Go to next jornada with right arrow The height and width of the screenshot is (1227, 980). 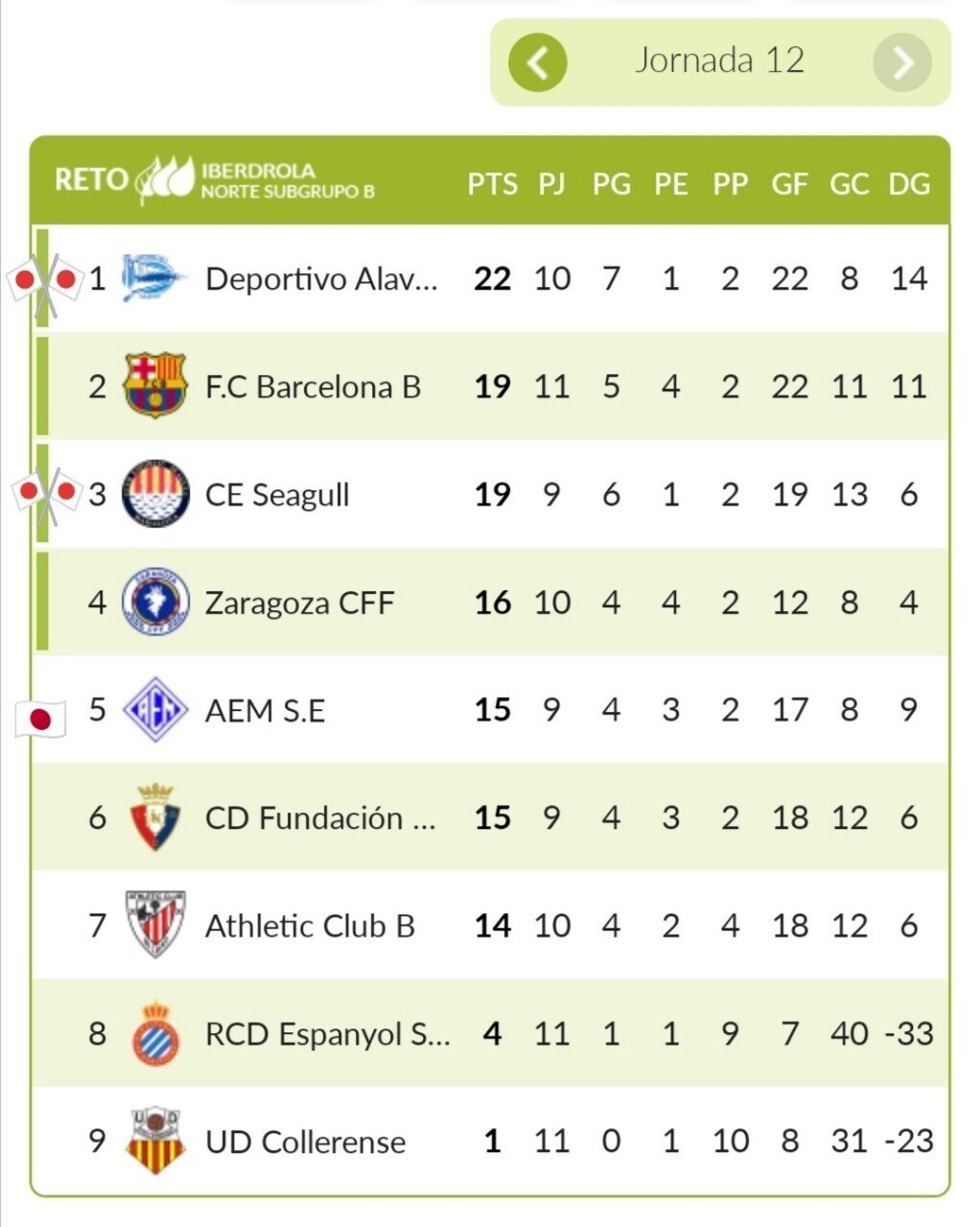[902, 62]
